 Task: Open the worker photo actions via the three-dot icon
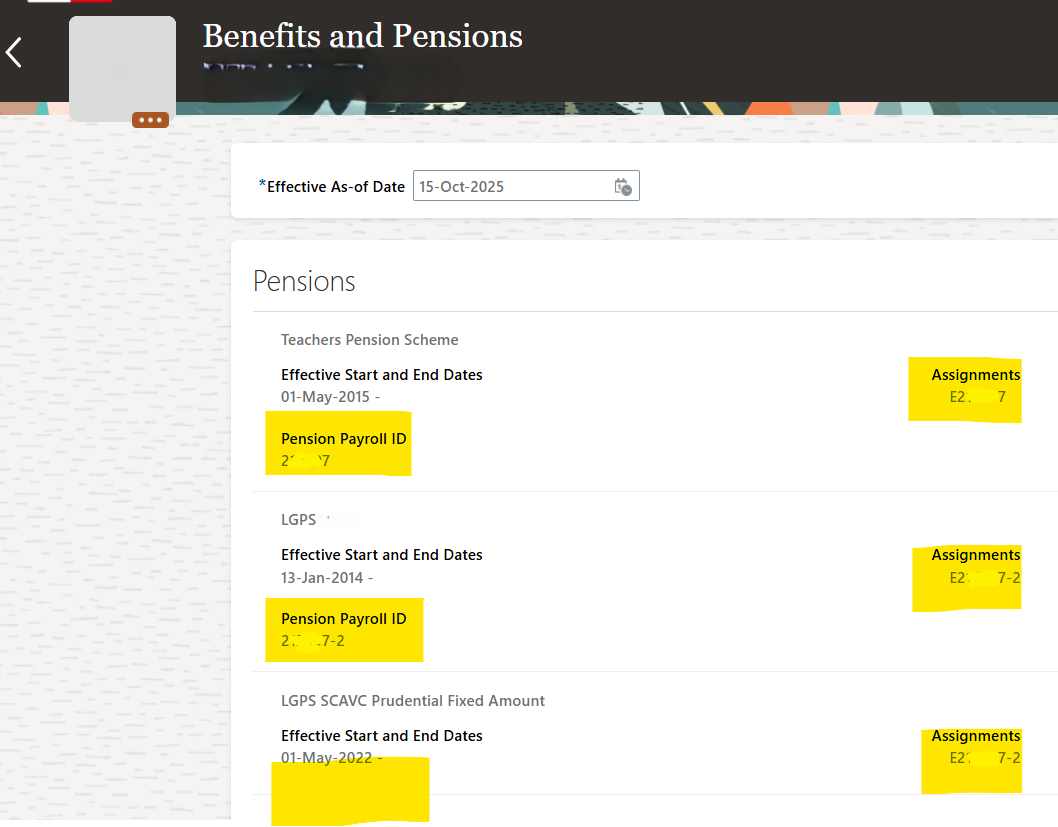150,119
